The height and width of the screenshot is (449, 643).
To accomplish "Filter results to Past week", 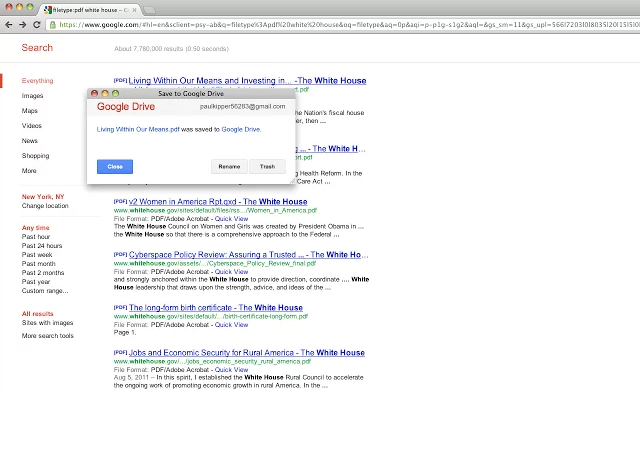I will click(37, 255).
